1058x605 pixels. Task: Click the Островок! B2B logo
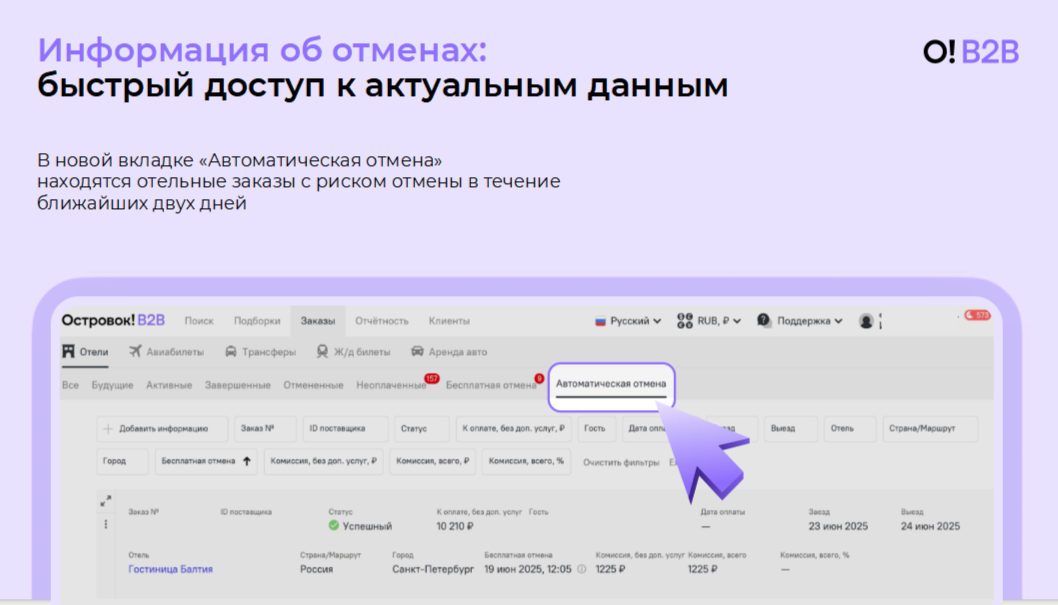[113, 320]
